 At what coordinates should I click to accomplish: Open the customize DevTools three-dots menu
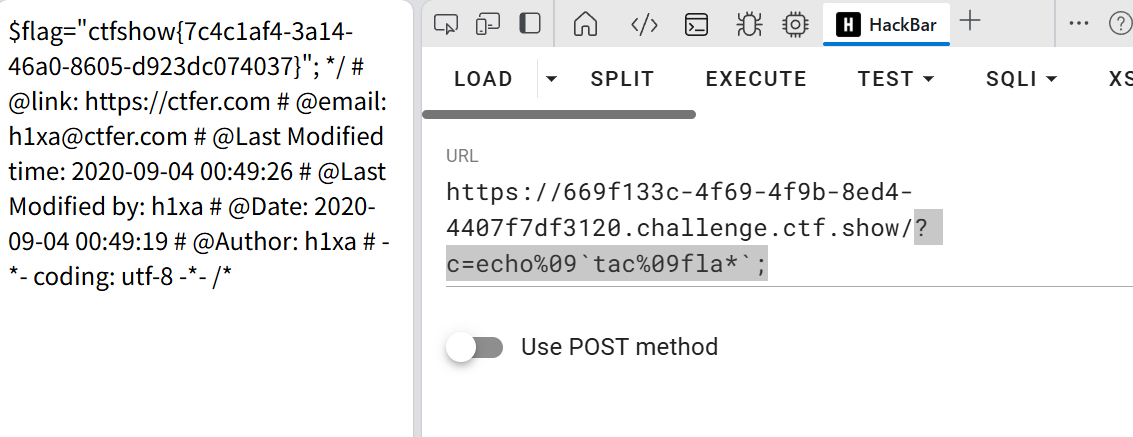(x=1079, y=24)
